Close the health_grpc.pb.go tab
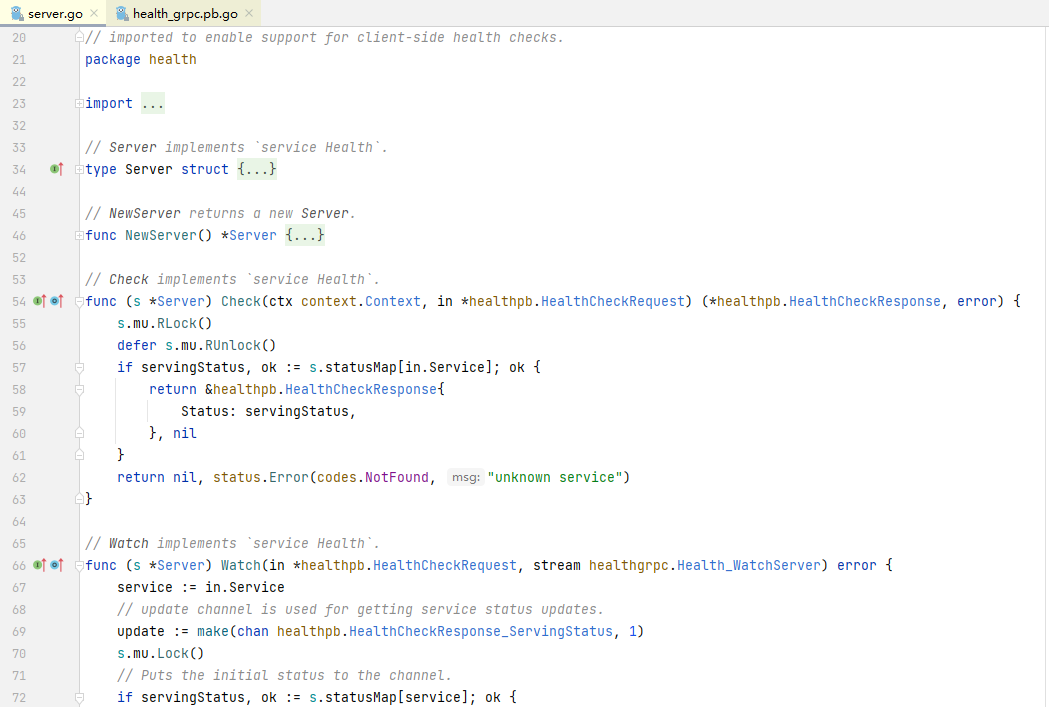The width and height of the screenshot is (1049, 707). [x=249, y=13]
